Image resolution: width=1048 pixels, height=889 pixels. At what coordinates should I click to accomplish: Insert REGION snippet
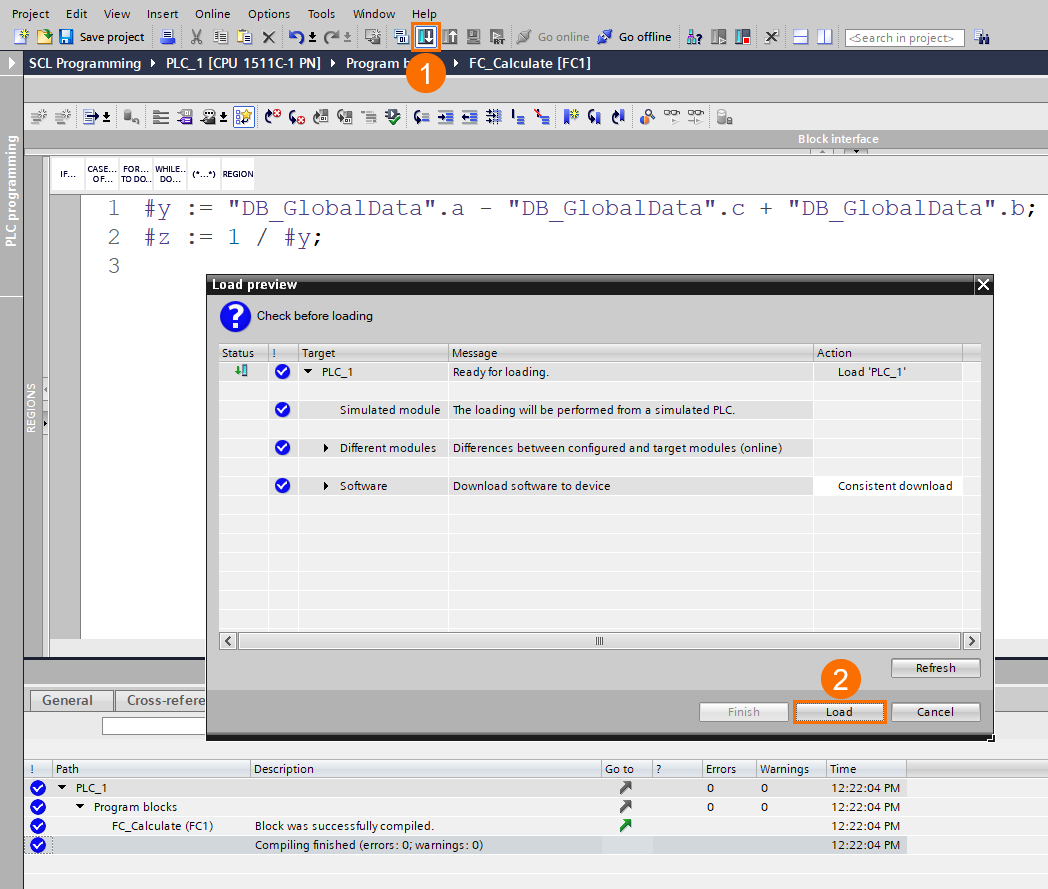(238, 174)
